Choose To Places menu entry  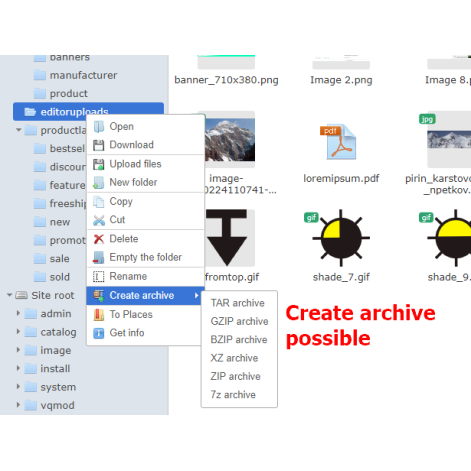point(145,314)
